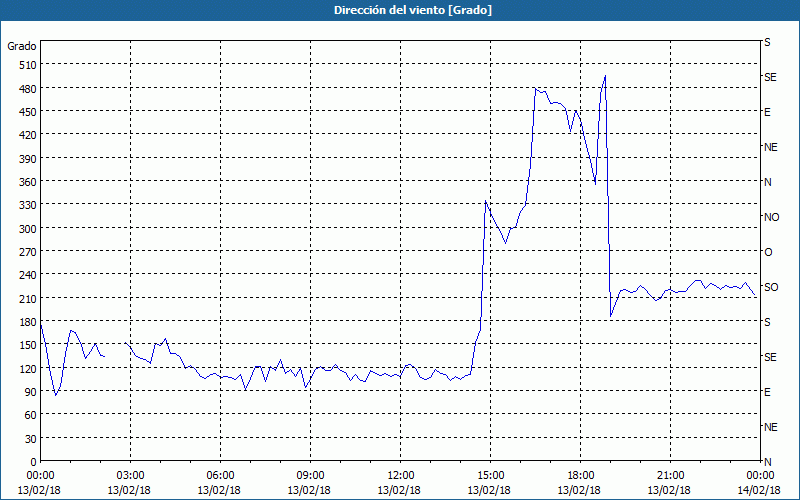Screen dimensions: 800x500
Task: Pick the 120 label on the left axis
Action: coord(28,368)
